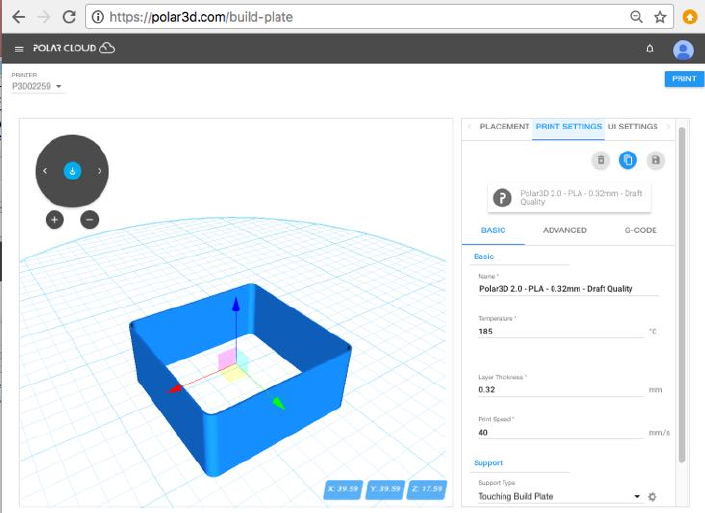This screenshot has height=513, width=705.
Task: Click the settings panel vertical scrollbar
Action: [682, 294]
